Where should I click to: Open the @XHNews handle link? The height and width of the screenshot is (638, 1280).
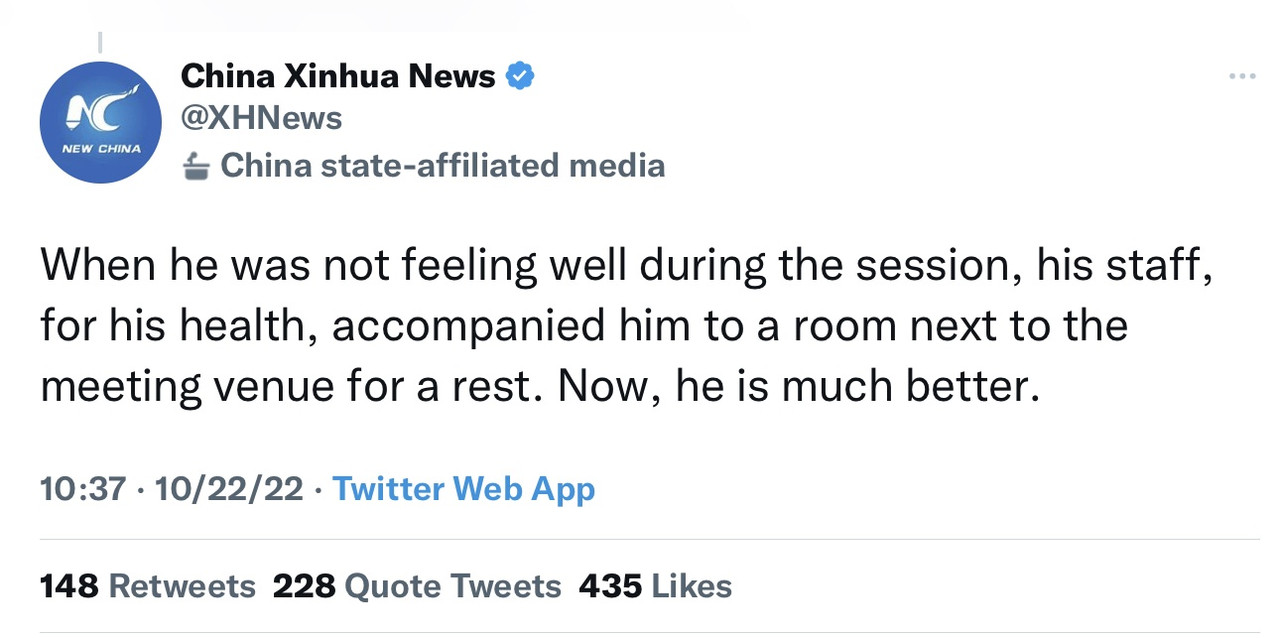click(x=261, y=118)
